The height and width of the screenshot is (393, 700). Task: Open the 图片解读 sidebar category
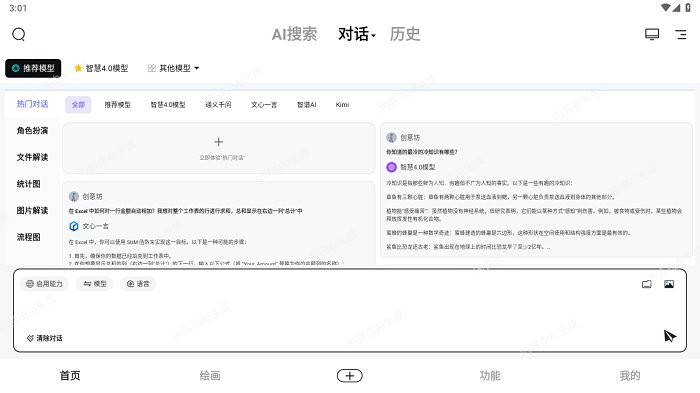coord(32,210)
